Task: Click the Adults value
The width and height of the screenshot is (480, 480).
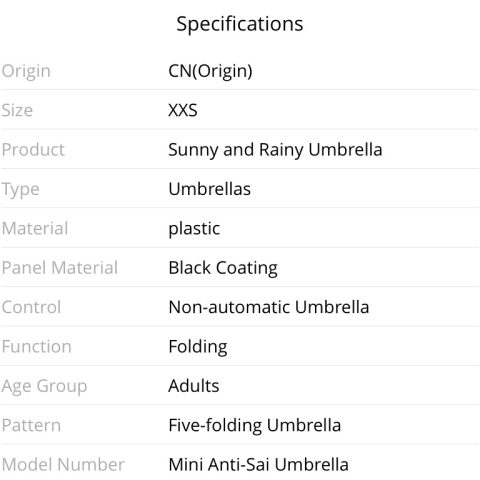Action: click(194, 386)
